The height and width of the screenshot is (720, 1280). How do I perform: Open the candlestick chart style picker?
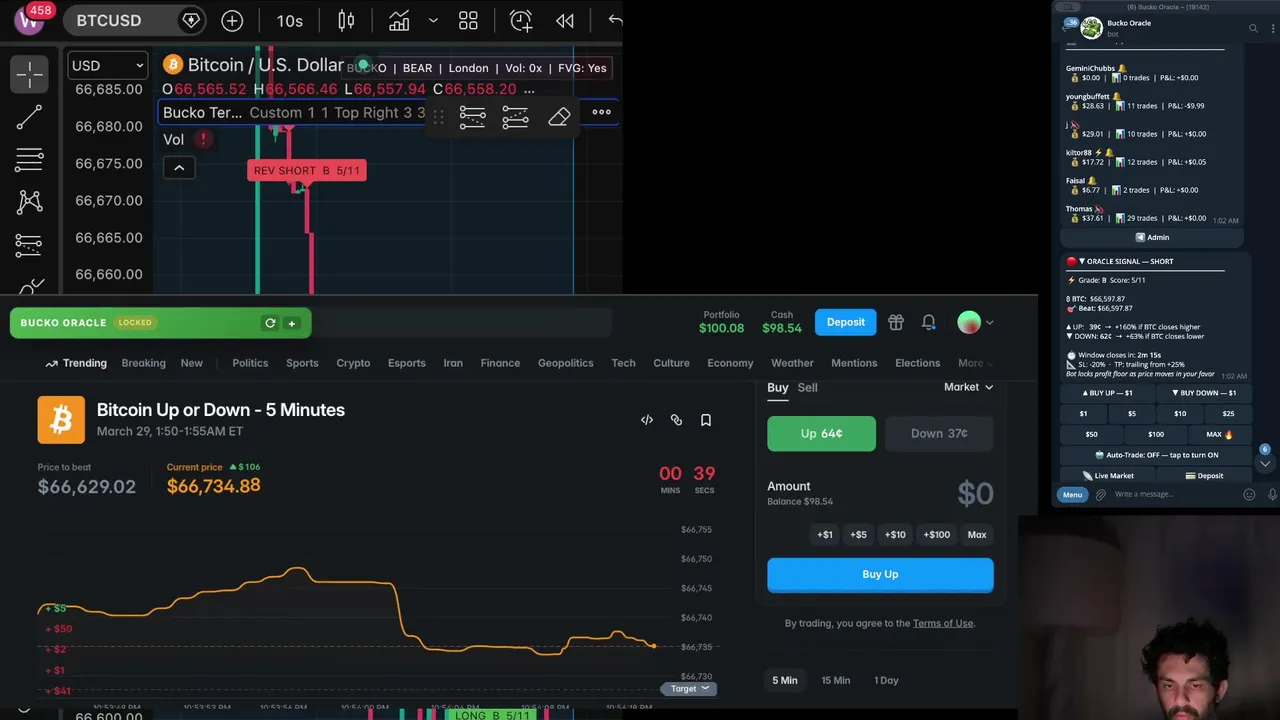click(x=346, y=20)
